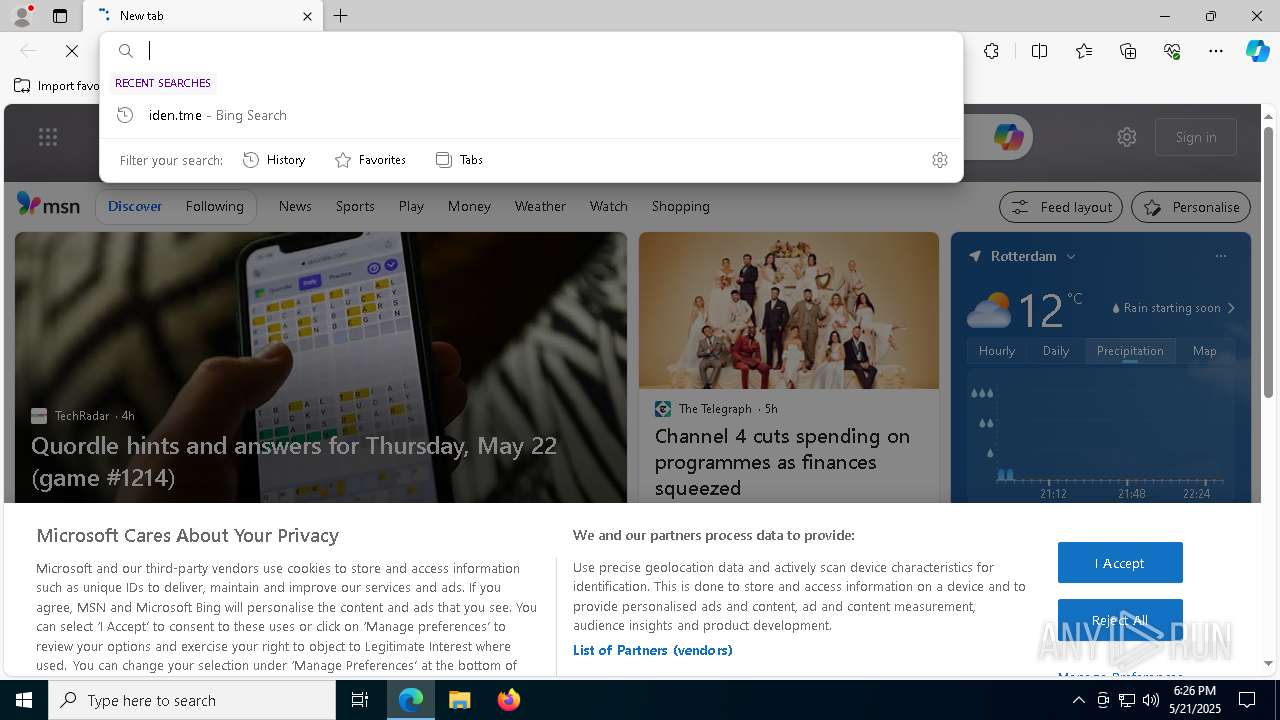Screen dimensions: 1280x720
Task: Open MSN page settings gear
Action: [1127, 137]
